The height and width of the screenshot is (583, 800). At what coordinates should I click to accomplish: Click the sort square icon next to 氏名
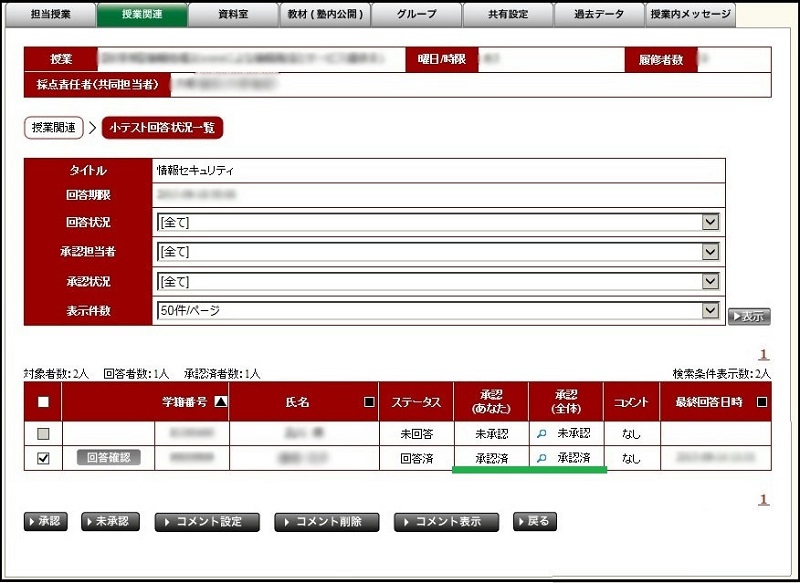pyautogui.click(x=369, y=402)
